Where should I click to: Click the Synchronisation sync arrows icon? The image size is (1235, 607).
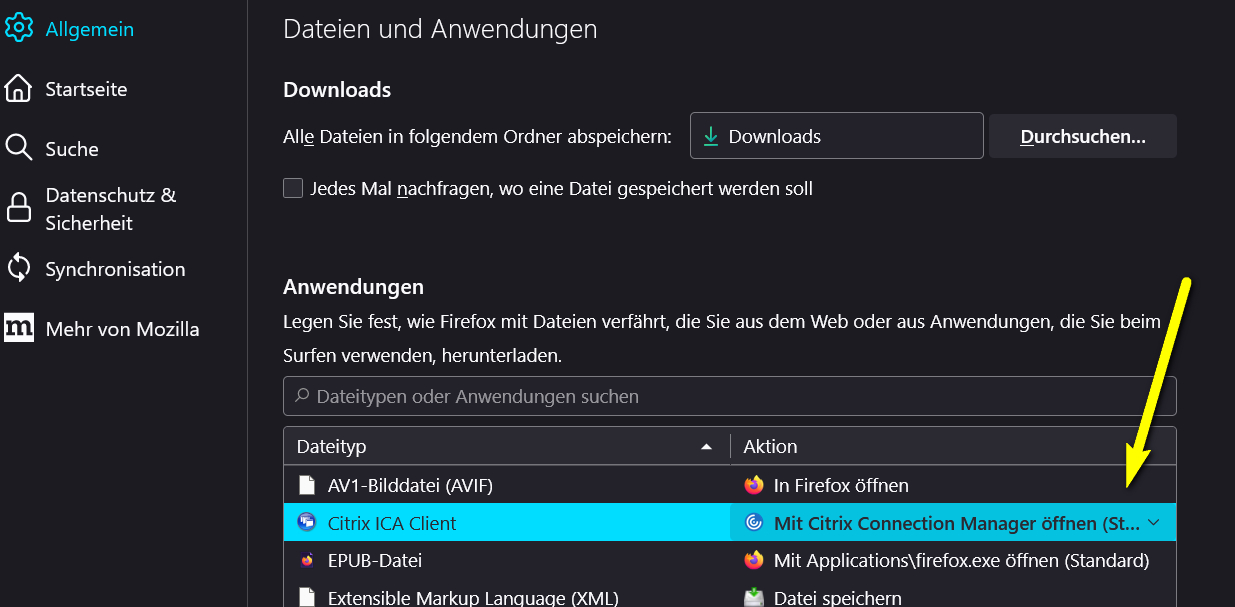[x=18, y=268]
